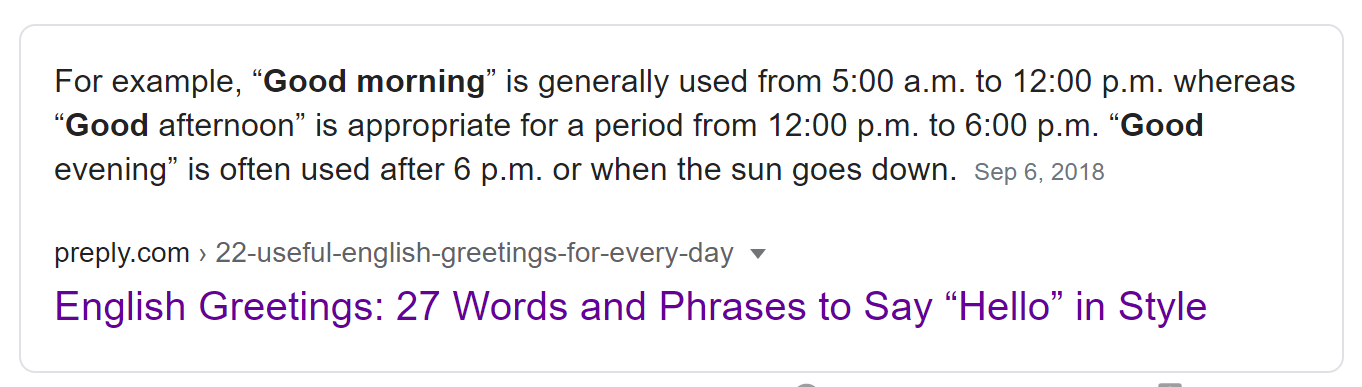
Task: Click the word "Hello" in the result title
Action: (990, 306)
